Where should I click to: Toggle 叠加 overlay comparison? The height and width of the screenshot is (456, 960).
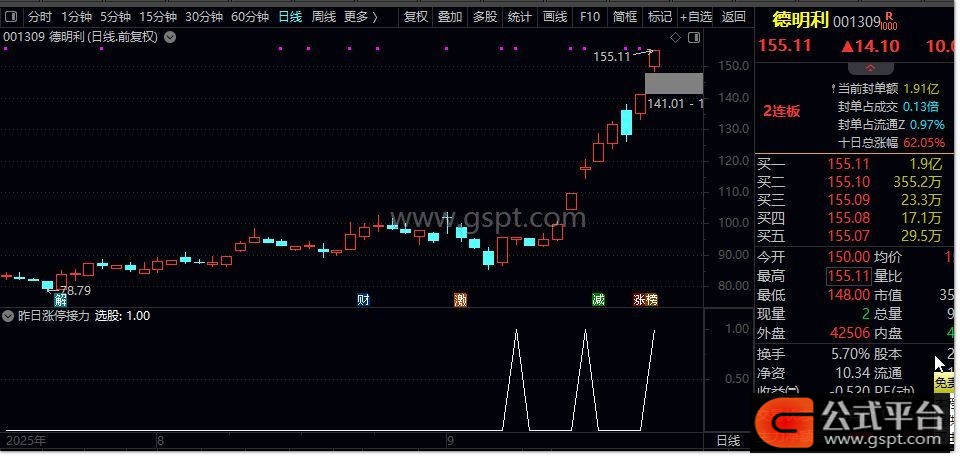[x=450, y=16]
